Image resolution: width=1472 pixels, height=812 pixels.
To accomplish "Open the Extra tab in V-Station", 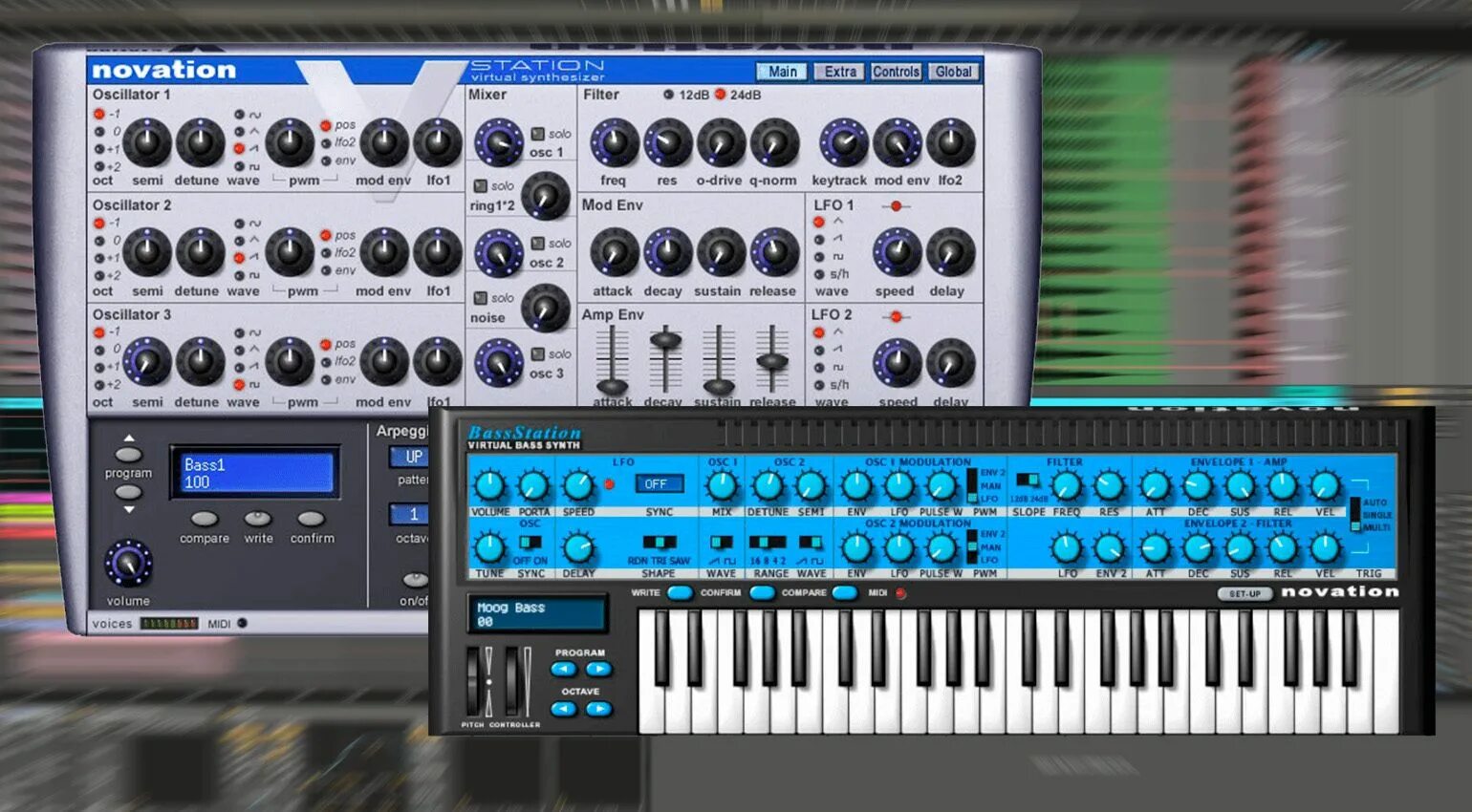I will [840, 72].
